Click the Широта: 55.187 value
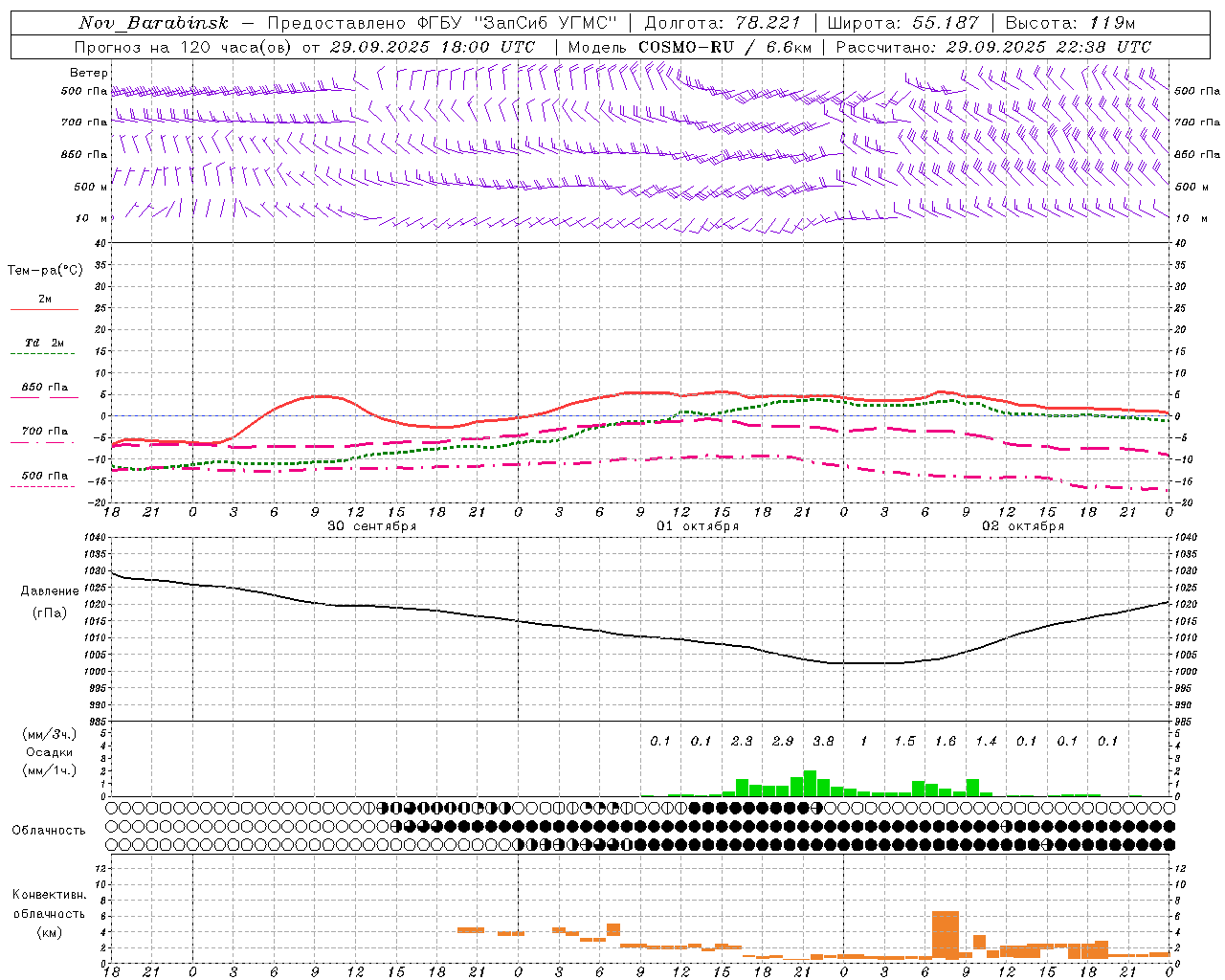1225x980 pixels. tap(903, 23)
